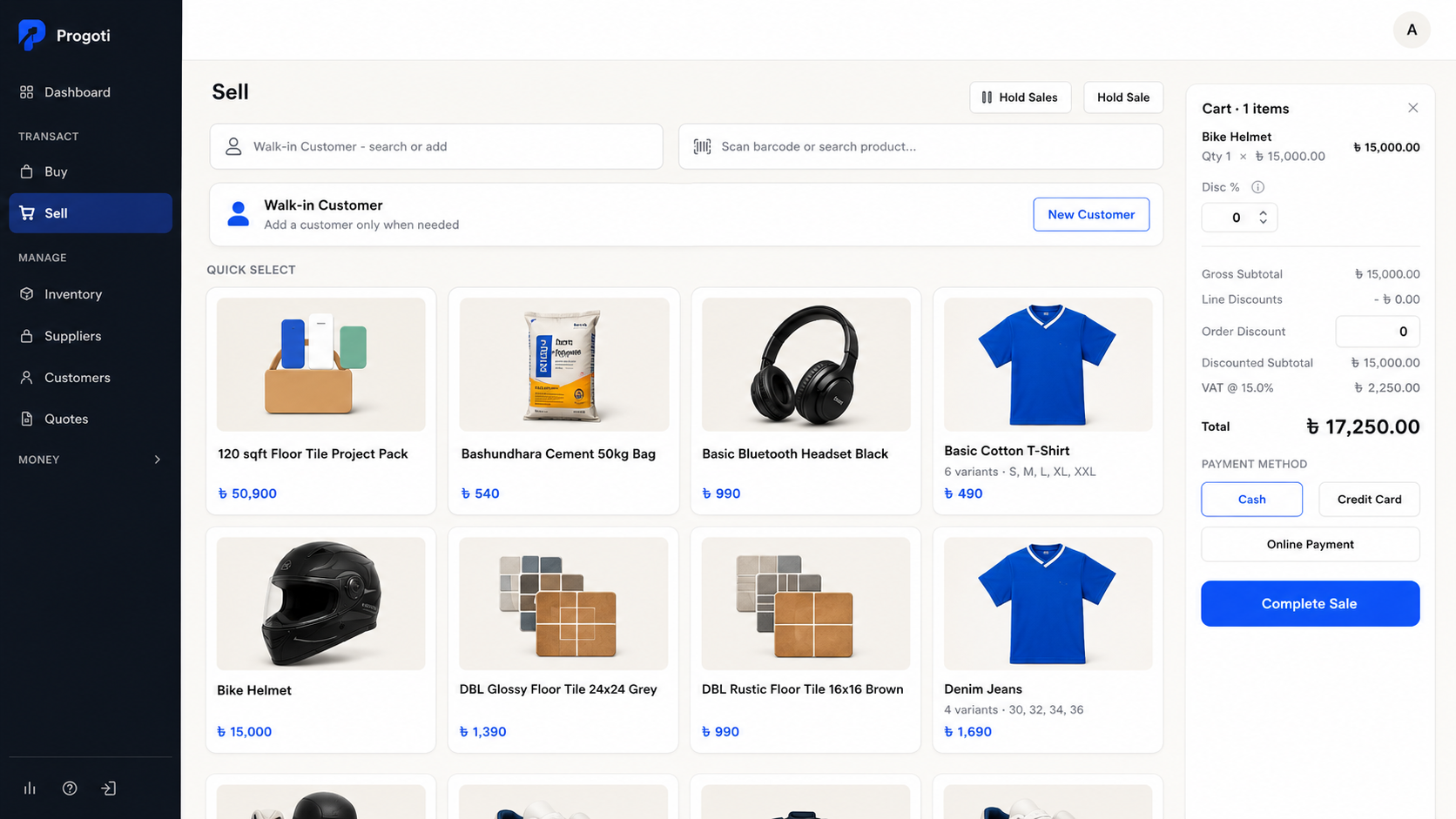This screenshot has height=819, width=1456.
Task: Focus the product barcode search field
Action: pos(920,146)
